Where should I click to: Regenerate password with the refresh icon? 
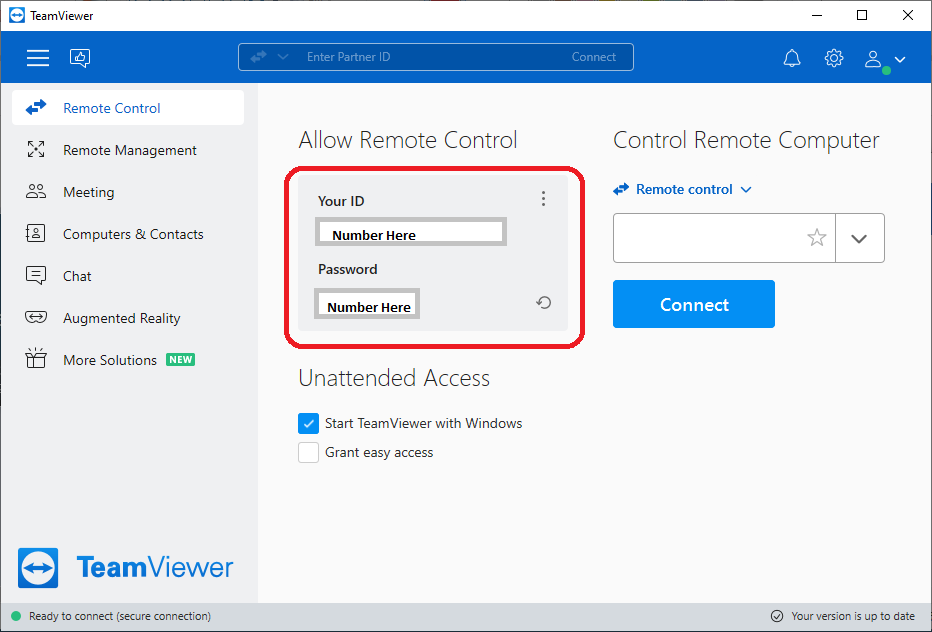(543, 303)
